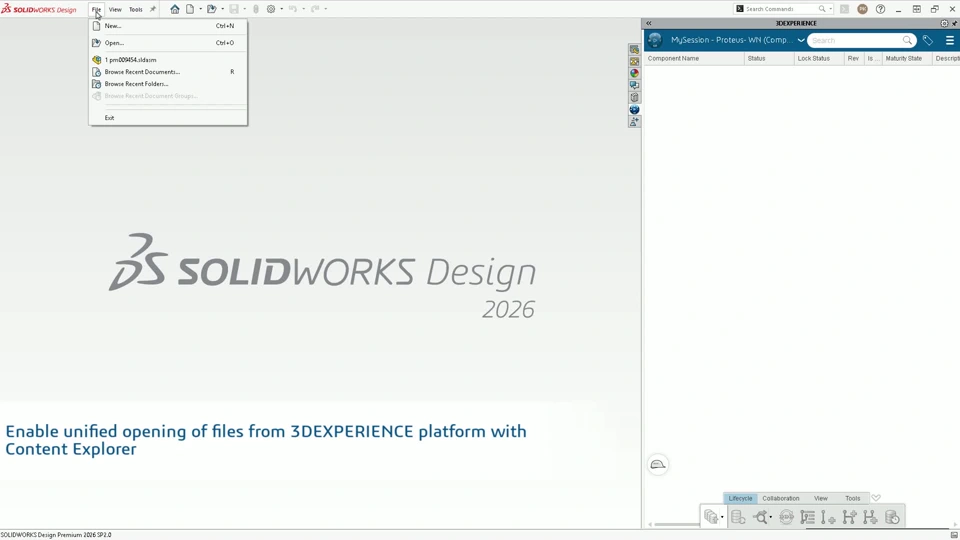Click the Save toolbar icon
This screenshot has height=540, width=960.
click(234, 9)
